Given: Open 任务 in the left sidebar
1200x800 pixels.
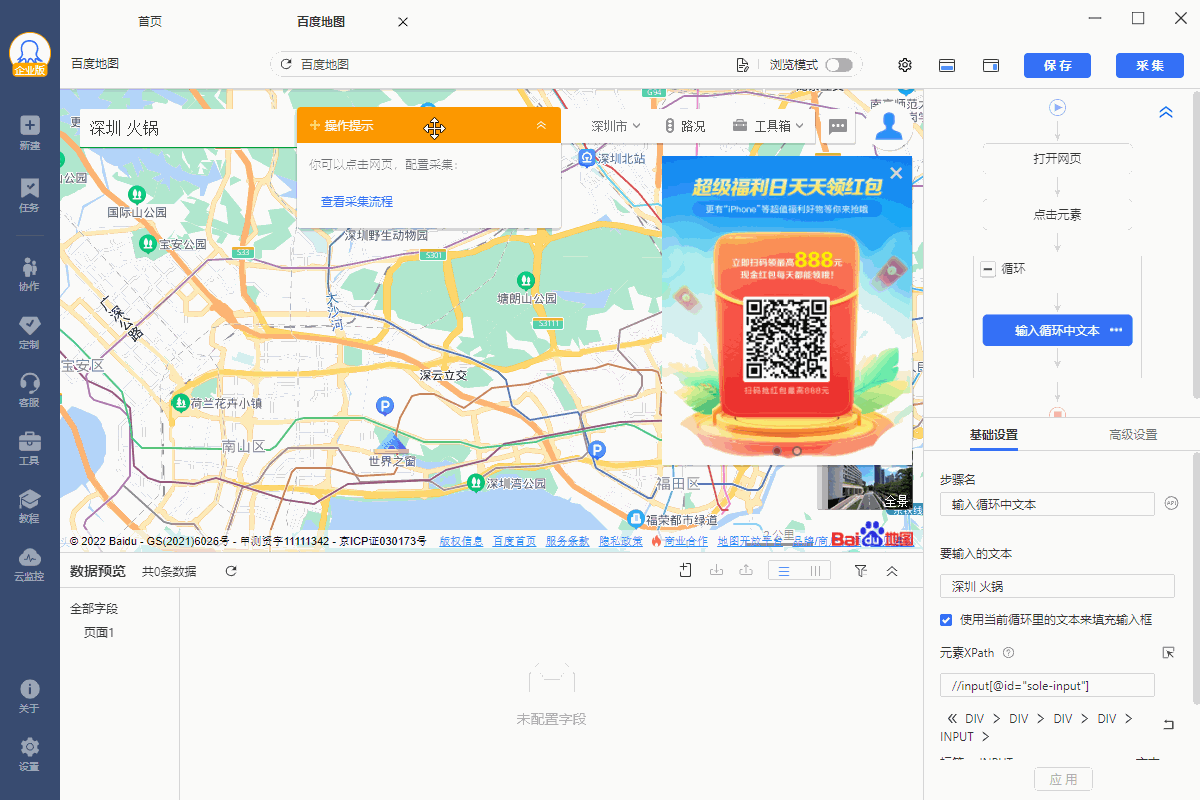Looking at the screenshot, I should (x=30, y=195).
